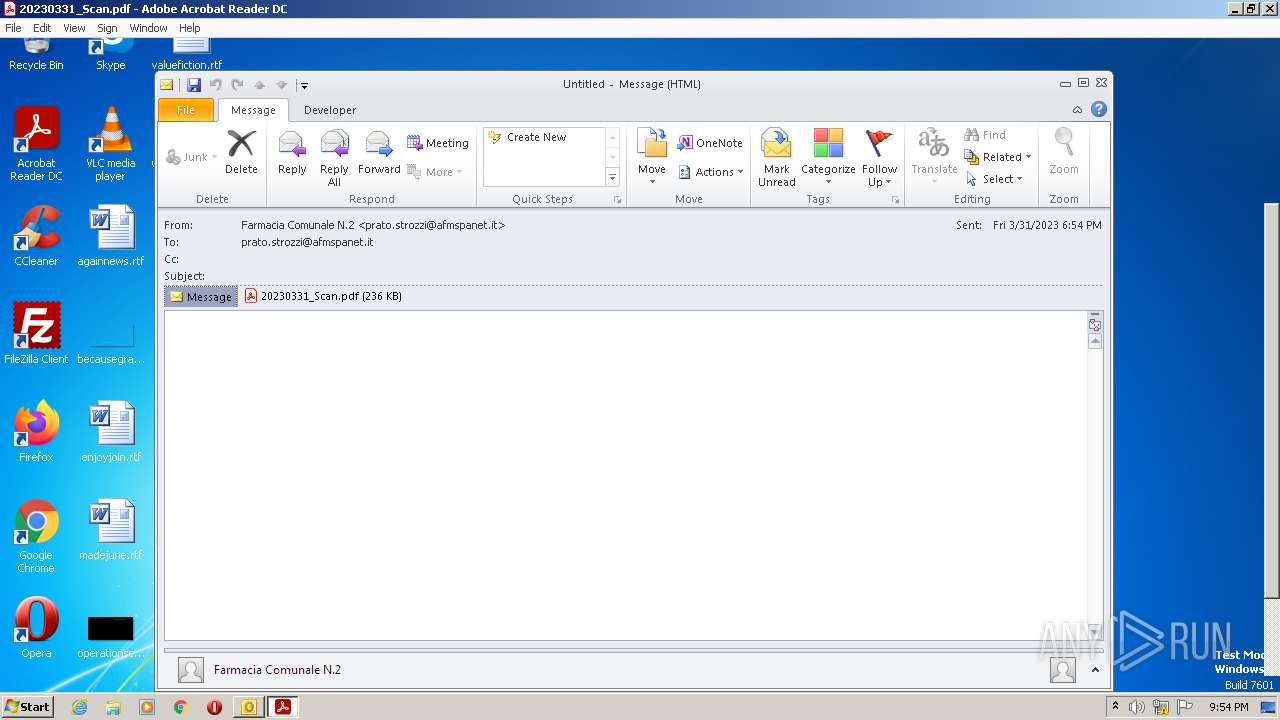Screen dimensions: 1280x720
Task: Open Window menu in Acrobat Reader
Action: click(x=148, y=28)
